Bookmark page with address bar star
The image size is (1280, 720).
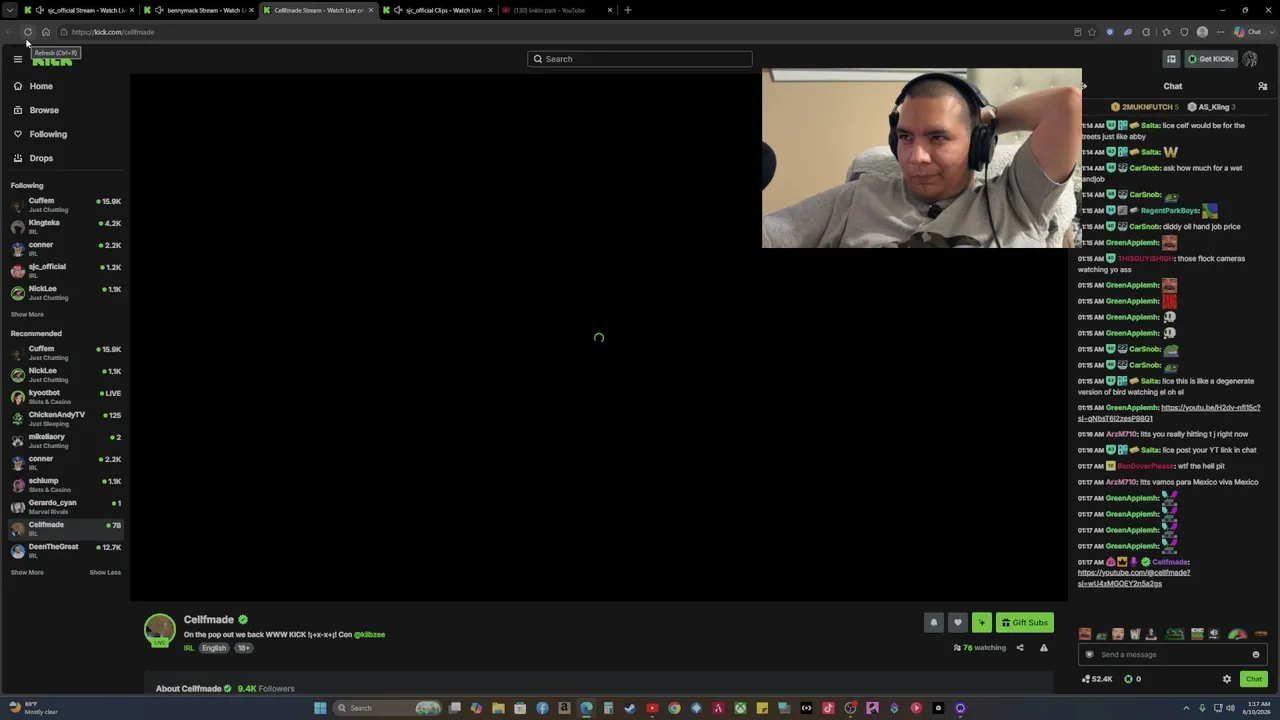pyautogui.click(x=1092, y=32)
